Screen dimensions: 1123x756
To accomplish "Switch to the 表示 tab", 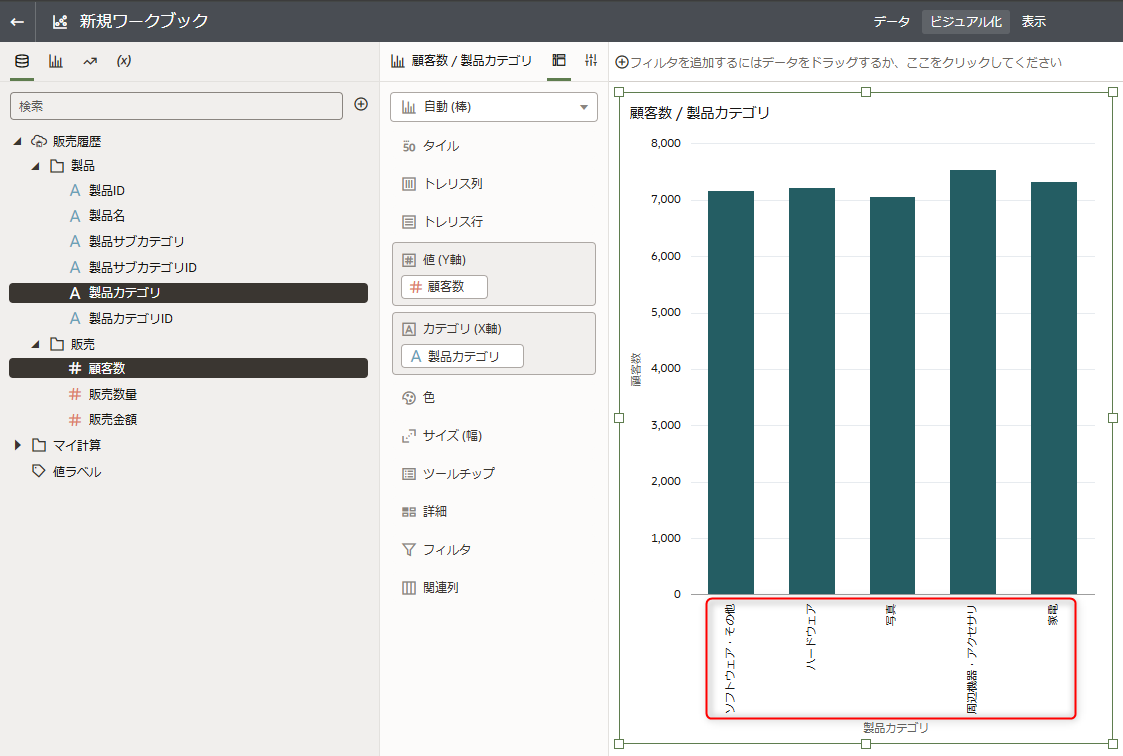I will click(x=1033, y=21).
